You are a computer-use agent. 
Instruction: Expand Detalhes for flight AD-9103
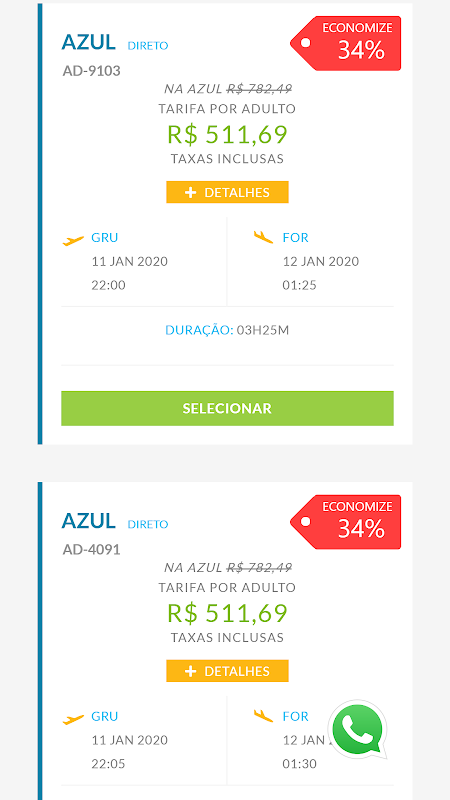pos(228,192)
